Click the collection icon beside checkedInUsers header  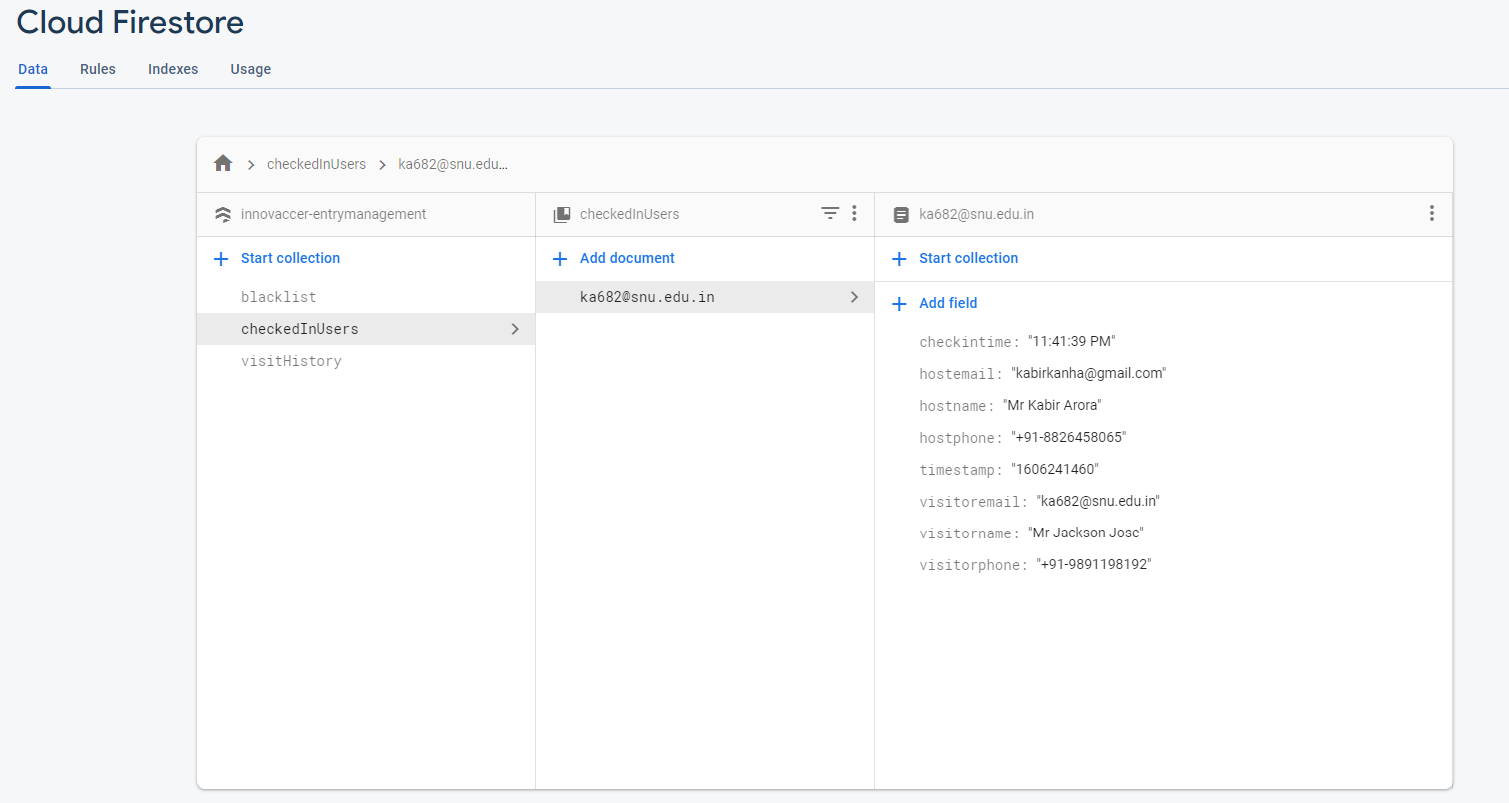562,214
